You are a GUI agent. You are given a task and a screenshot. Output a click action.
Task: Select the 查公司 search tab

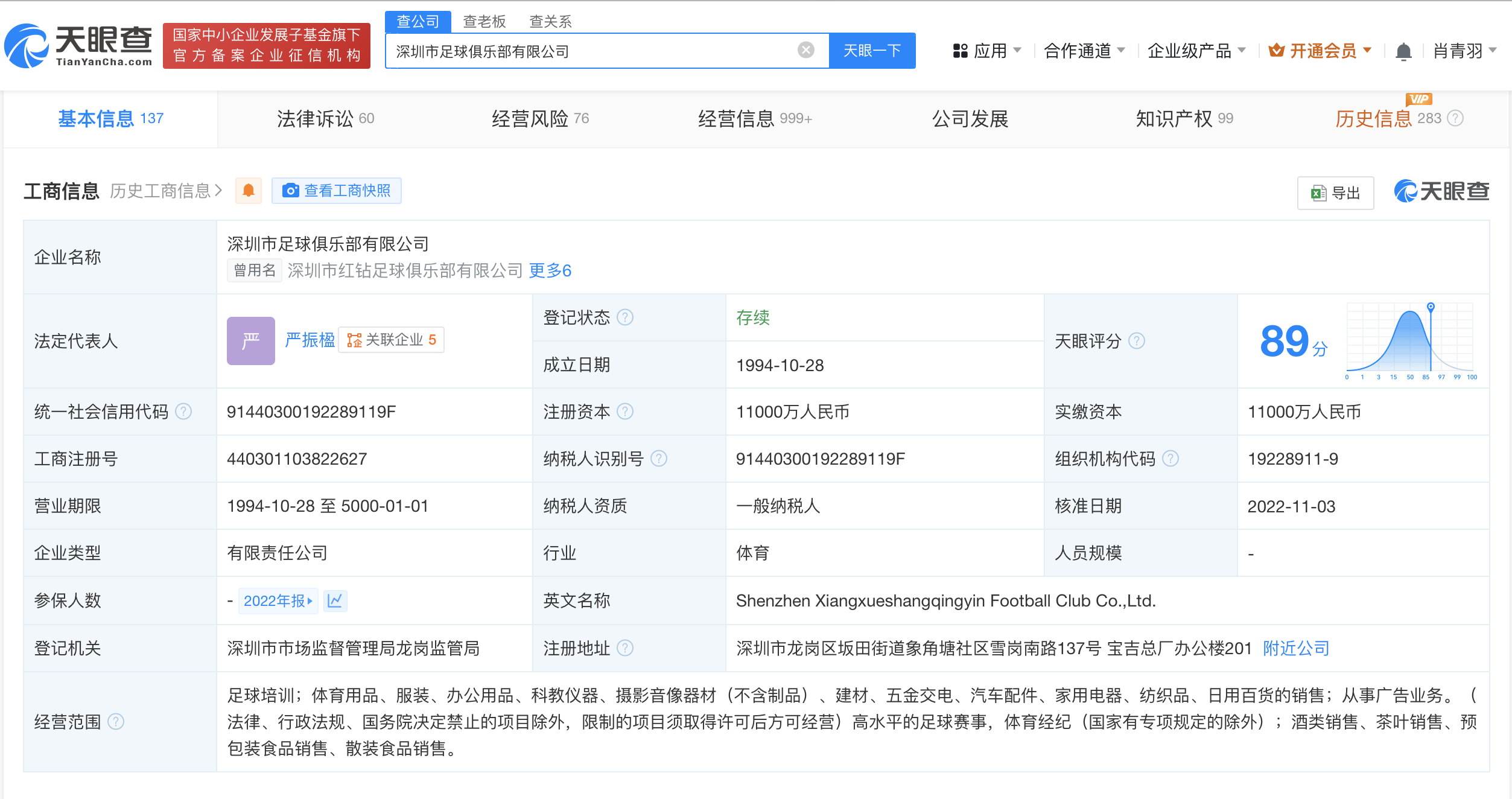coord(418,22)
